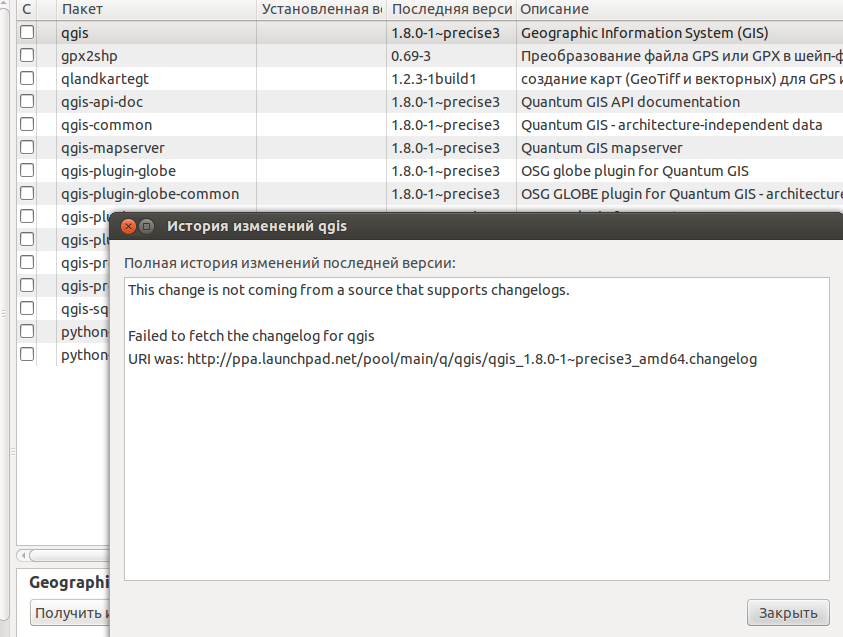Tick the qlandkartegt package checkbox
The width and height of the screenshot is (843, 637).
tap(27, 79)
